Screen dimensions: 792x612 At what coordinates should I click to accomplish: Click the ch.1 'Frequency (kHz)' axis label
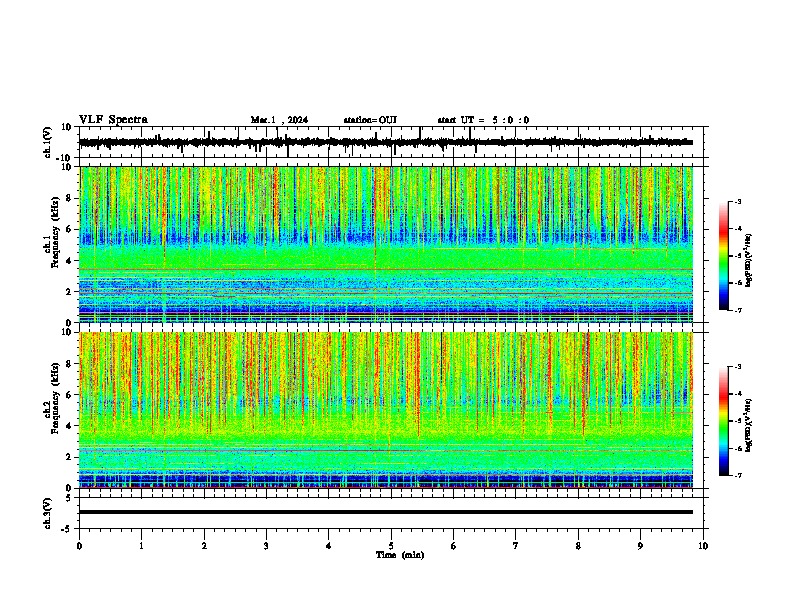[x=55, y=232]
